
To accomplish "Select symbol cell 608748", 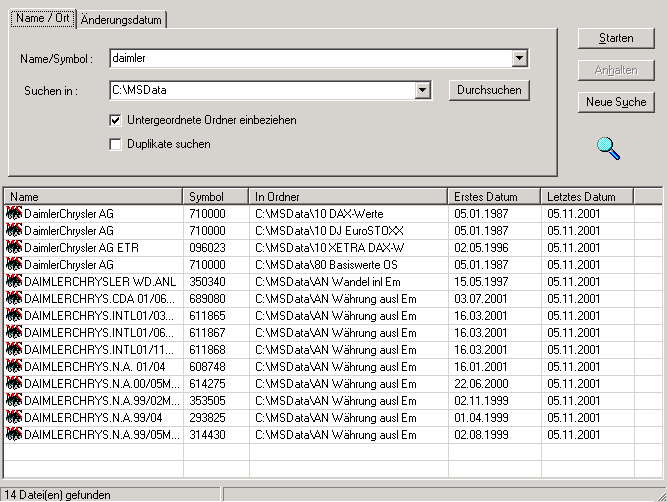I will click(207, 367).
